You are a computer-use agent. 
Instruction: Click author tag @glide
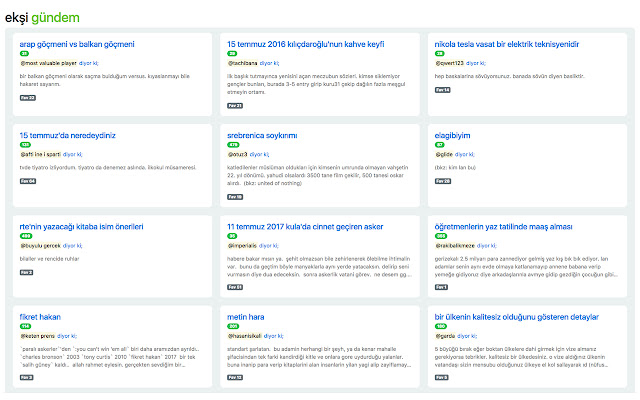(444, 154)
